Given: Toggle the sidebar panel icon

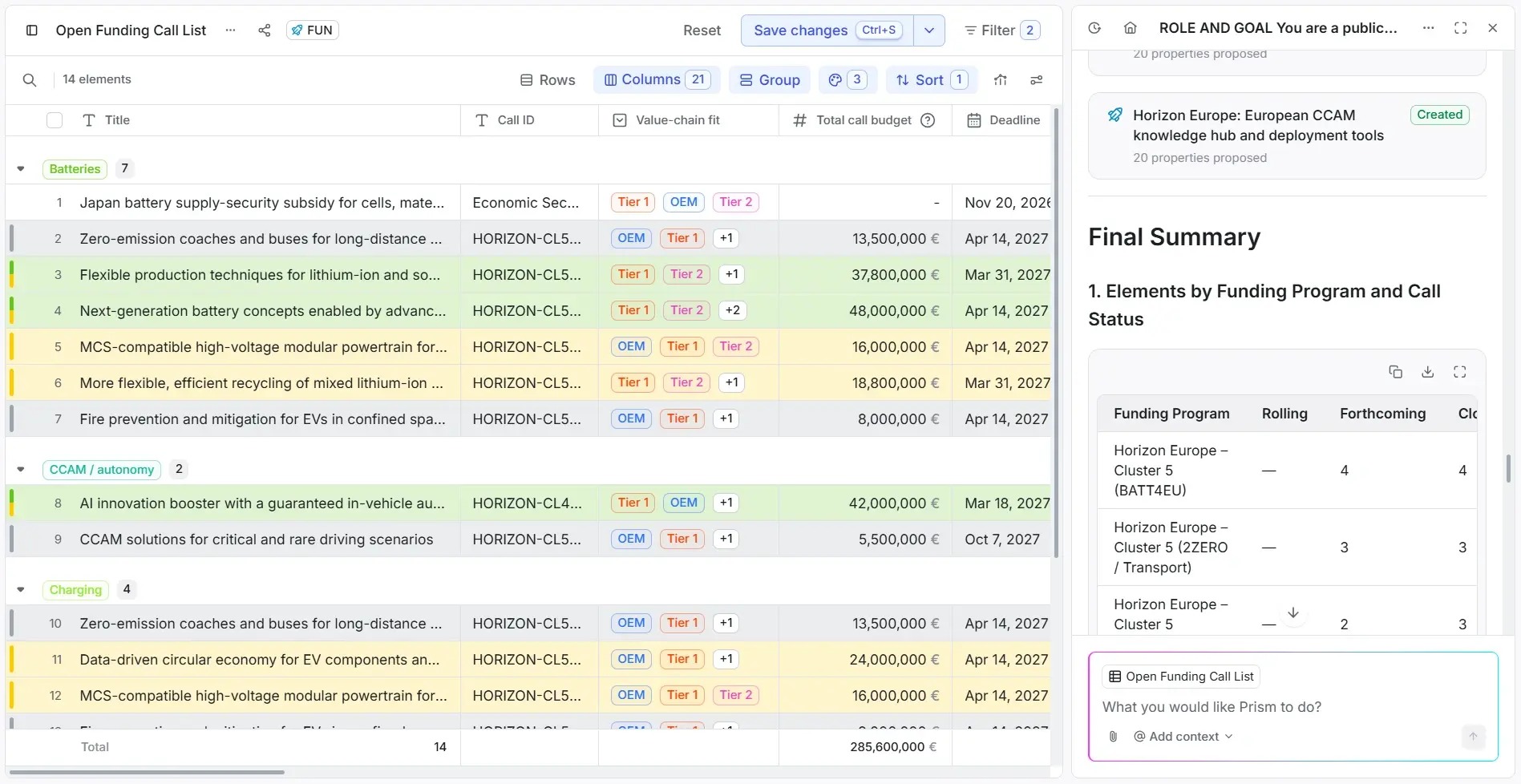Looking at the screenshot, I should 32,30.
